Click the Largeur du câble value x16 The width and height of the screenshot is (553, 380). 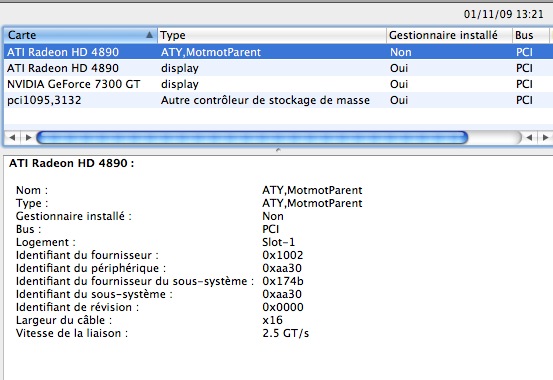(x=272, y=320)
